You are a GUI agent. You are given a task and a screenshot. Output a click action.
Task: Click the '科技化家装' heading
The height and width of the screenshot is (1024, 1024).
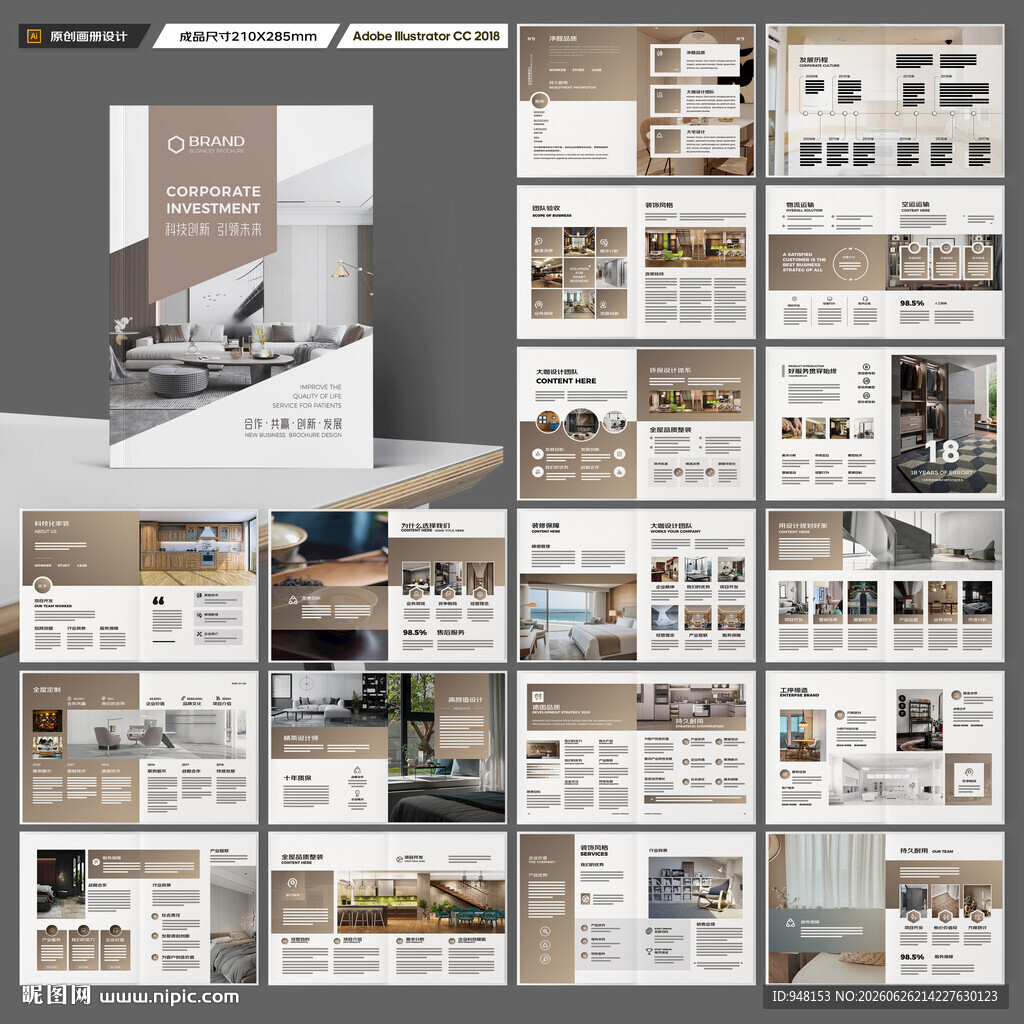[x=52, y=524]
